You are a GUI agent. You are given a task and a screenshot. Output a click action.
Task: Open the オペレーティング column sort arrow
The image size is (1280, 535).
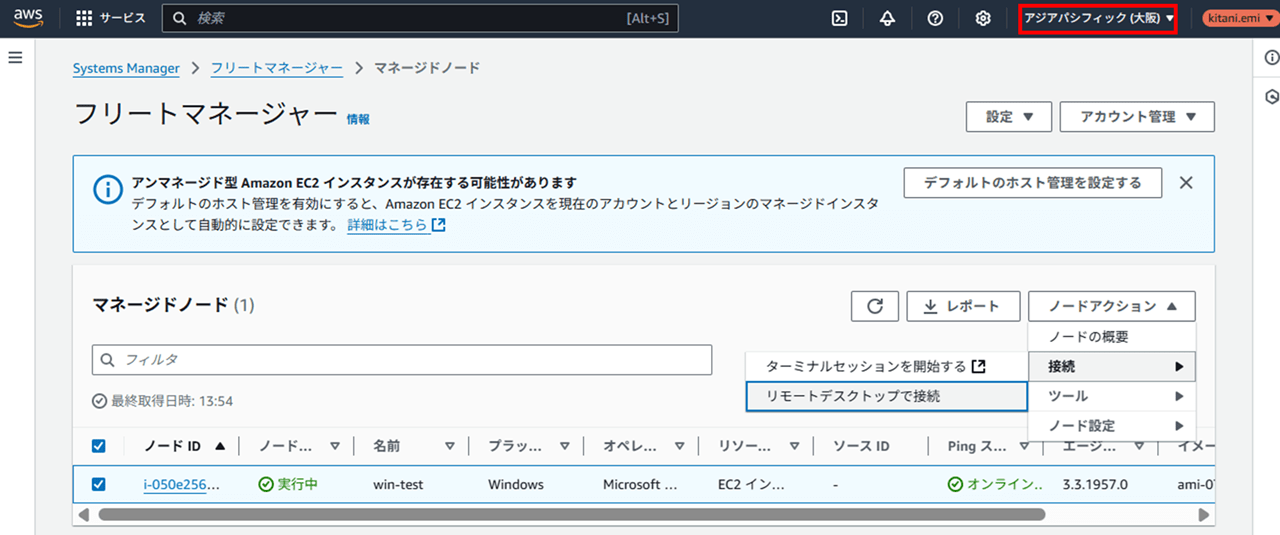coord(680,446)
